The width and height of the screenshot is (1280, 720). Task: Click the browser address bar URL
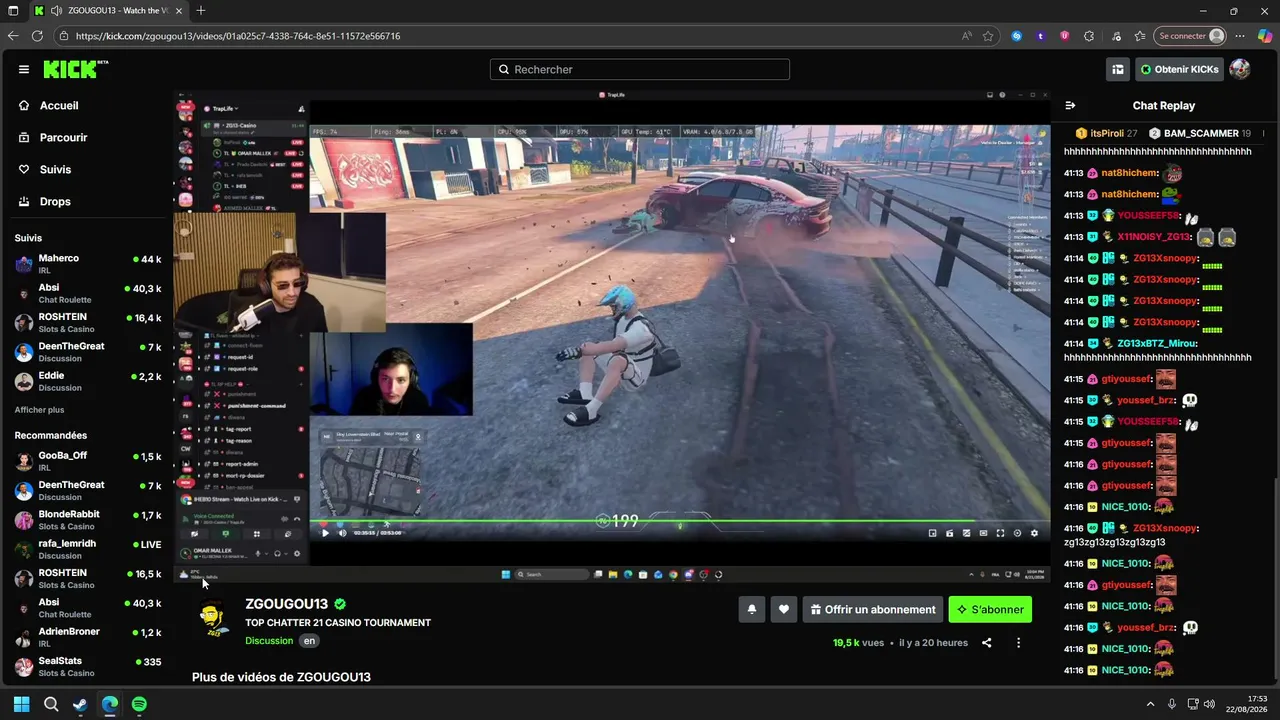(238, 36)
